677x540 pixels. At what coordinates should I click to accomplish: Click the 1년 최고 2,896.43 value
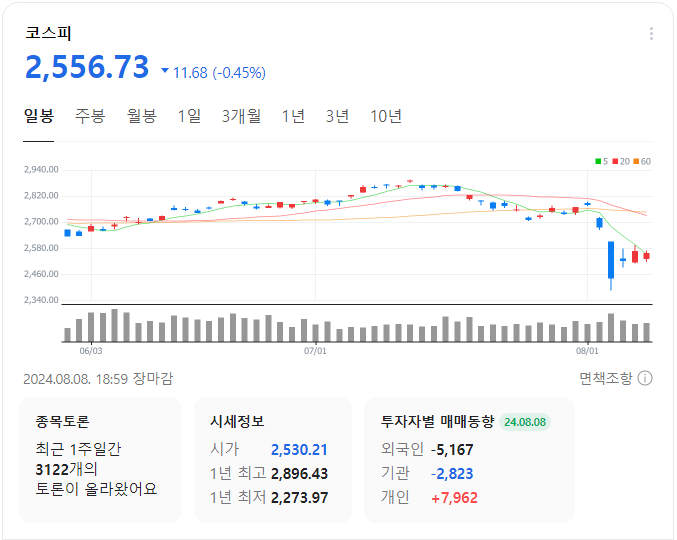pyautogui.click(x=299, y=474)
